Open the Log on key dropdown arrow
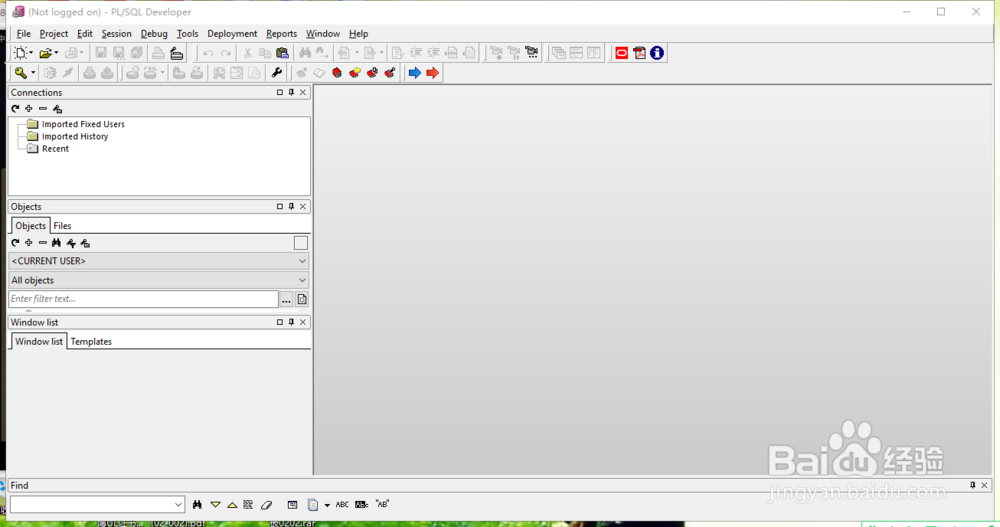Screen dimensions: 1000x527 [33, 73]
